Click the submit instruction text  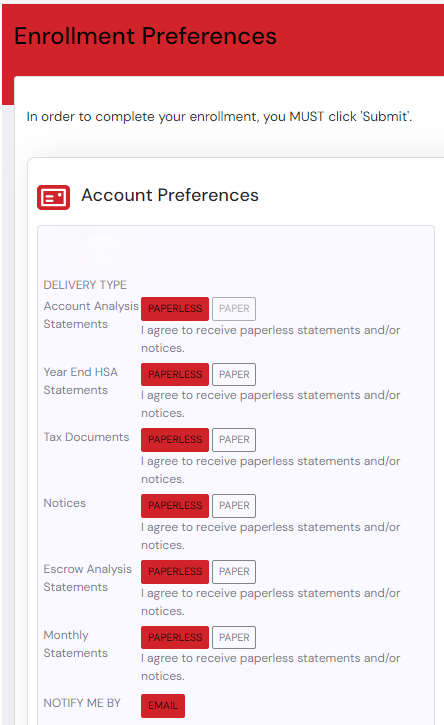pyautogui.click(x=219, y=117)
